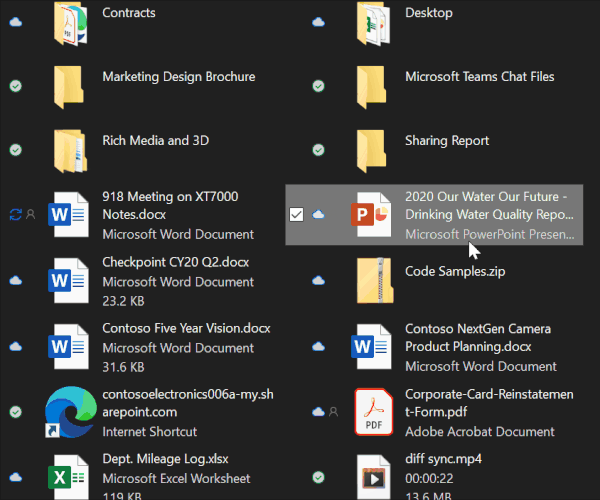600x500 pixels.
Task: Click the Edge shortcut icon for contosoelectronics006a
Action: point(70,411)
